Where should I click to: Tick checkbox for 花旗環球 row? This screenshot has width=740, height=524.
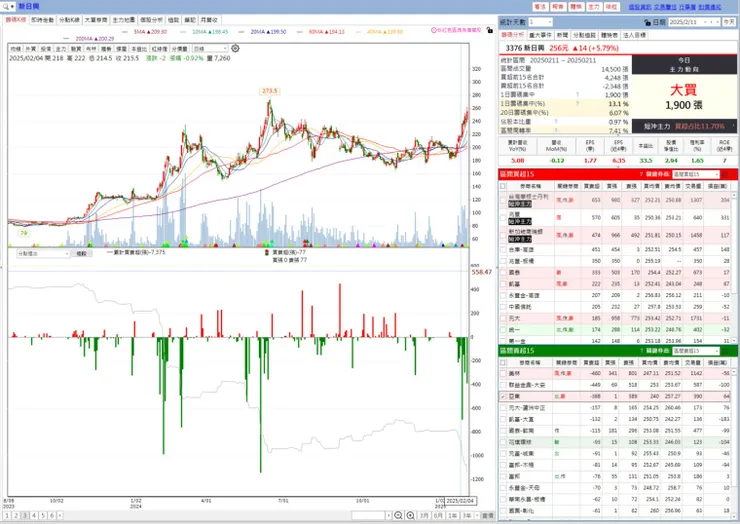click(x=503, y=442)
